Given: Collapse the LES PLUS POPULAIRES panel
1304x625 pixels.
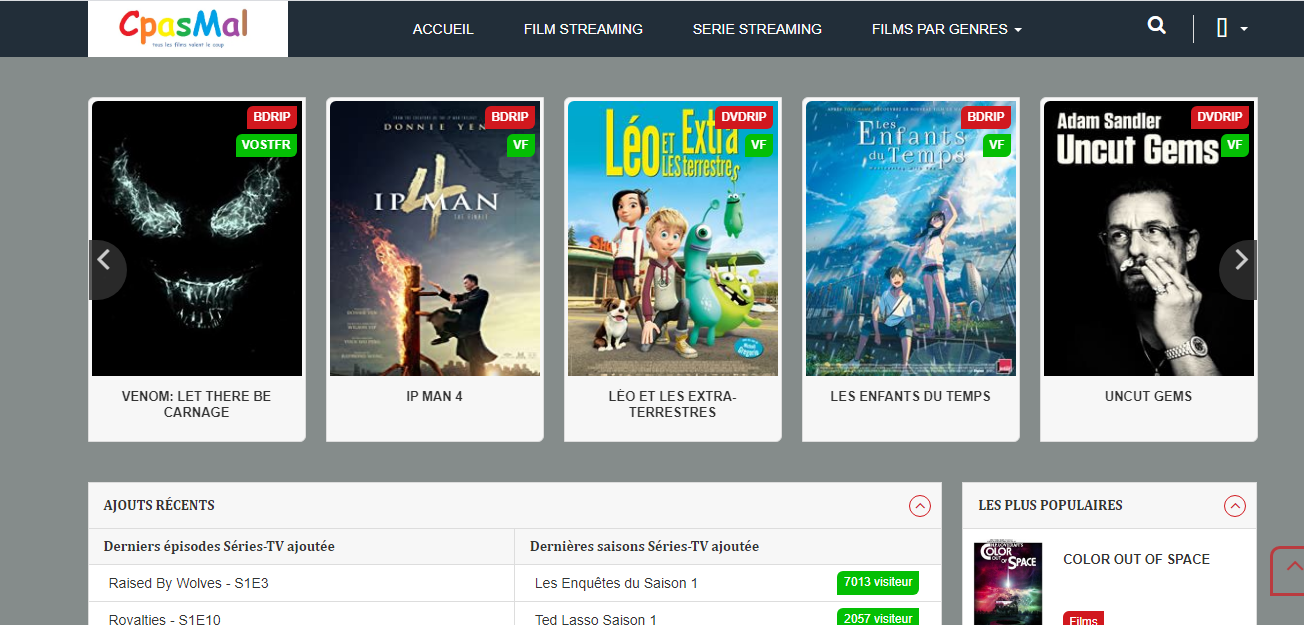Looking at the screenshot, I should click(x=1235, y=506).
